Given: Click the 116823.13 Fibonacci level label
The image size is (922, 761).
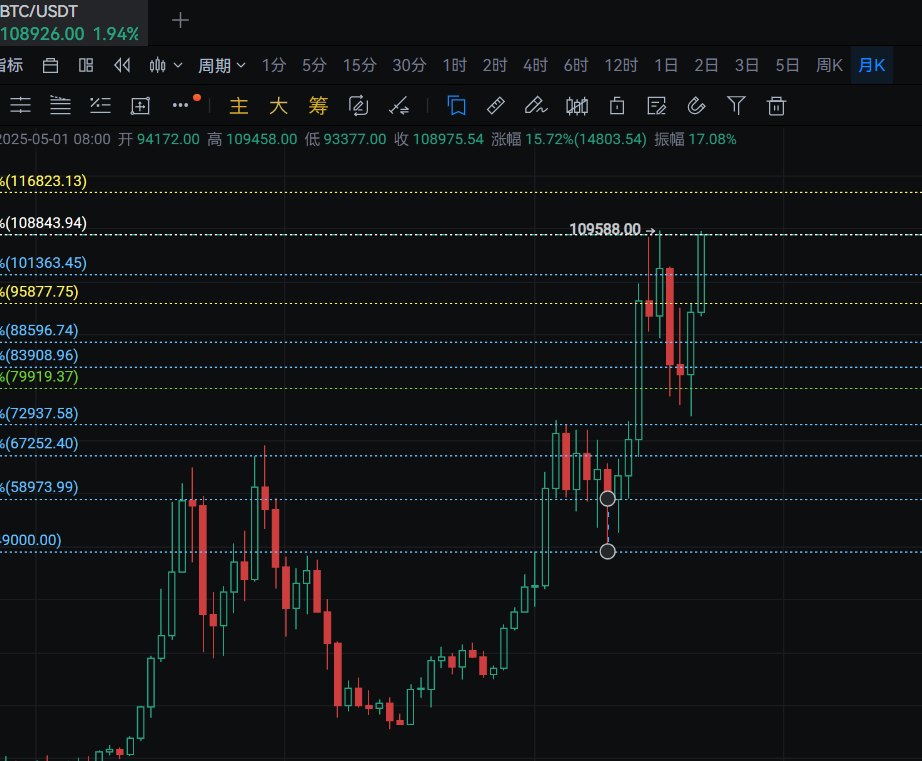Looking at the screenshot, I should (x=44, y=181).
